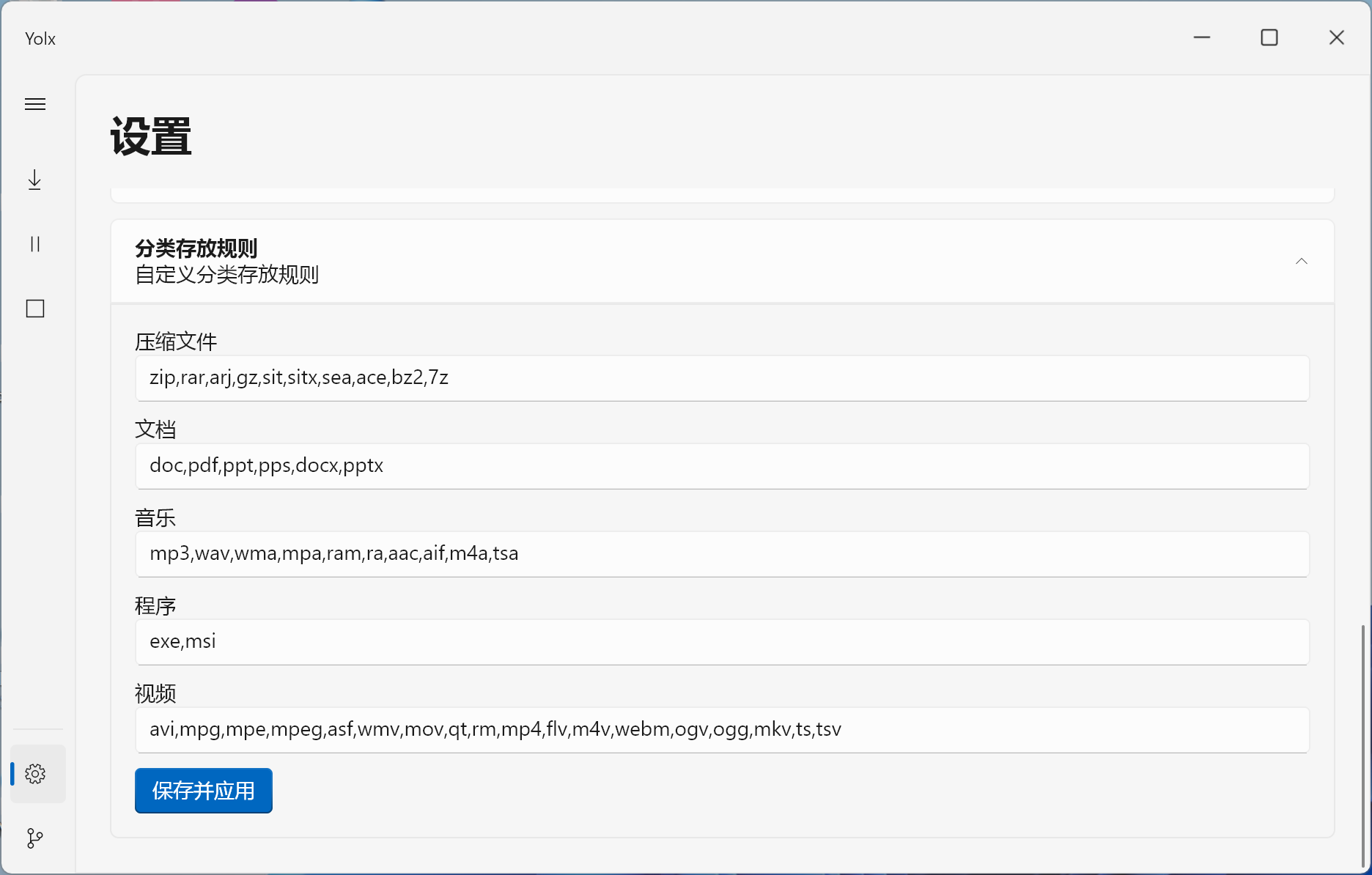1372x875 pixels.
Task: Select the settings gear icon in sidebar
Action: [x=35, y=774]
